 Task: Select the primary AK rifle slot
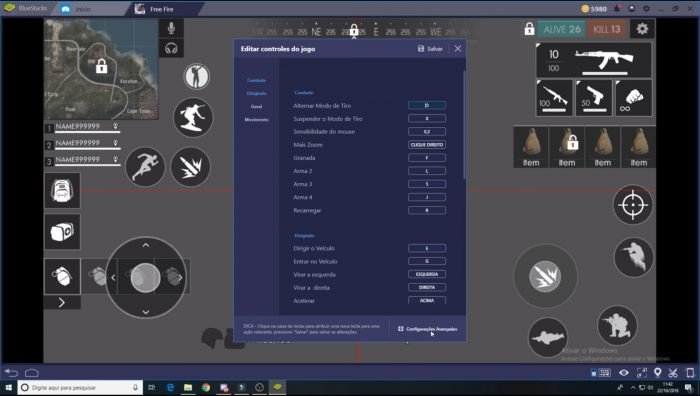594,60
